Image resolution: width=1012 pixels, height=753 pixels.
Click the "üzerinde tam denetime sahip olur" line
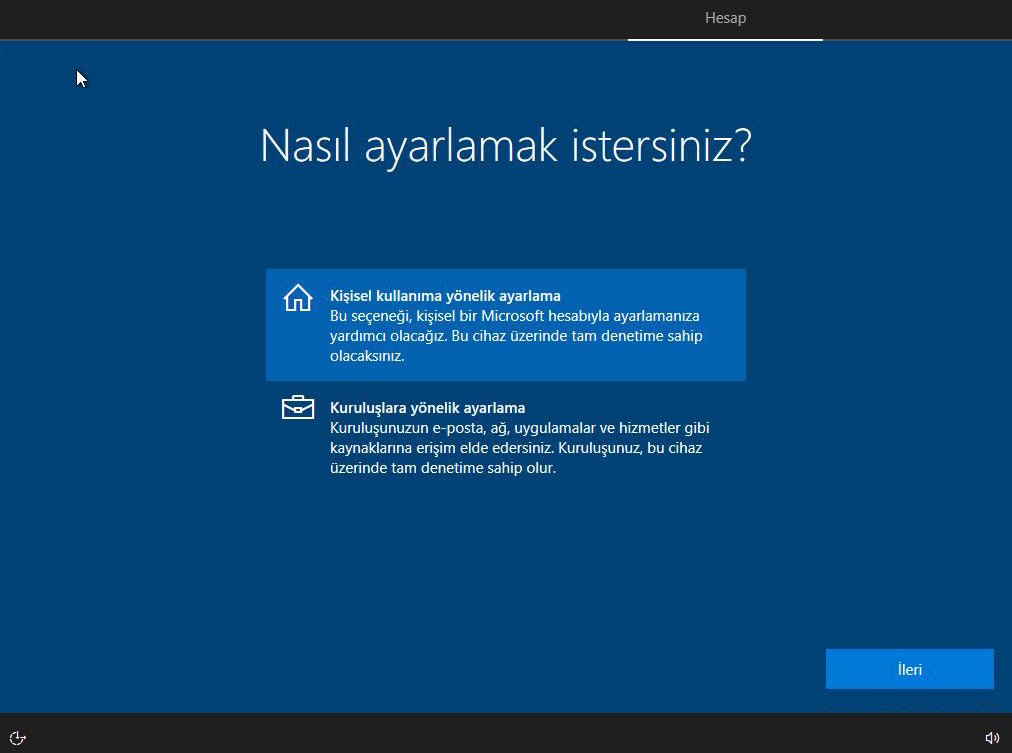[442, 468]
